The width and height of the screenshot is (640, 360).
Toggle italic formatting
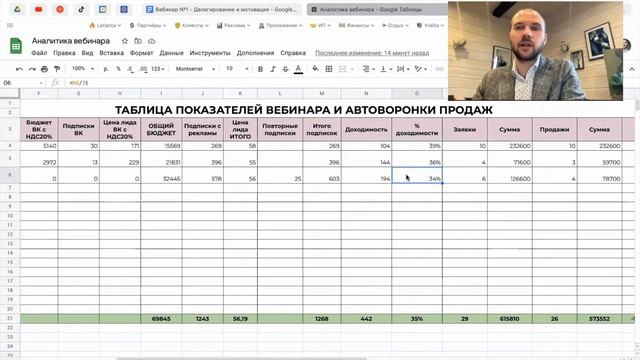point(273,69)
